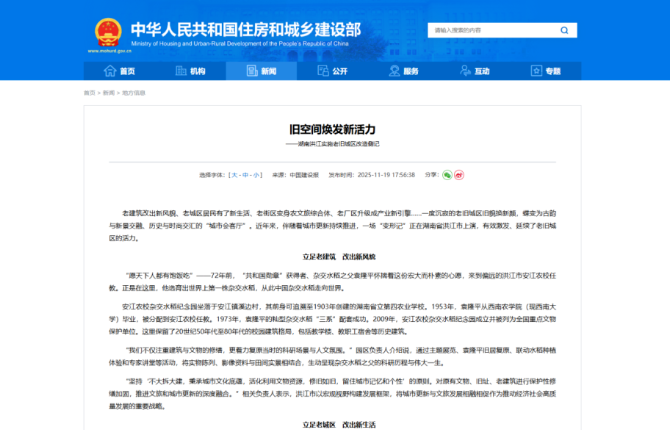The height and width of the screenshot is (430, 670).
Task: Open the 服务 menu item
Action: click(411, 71)
